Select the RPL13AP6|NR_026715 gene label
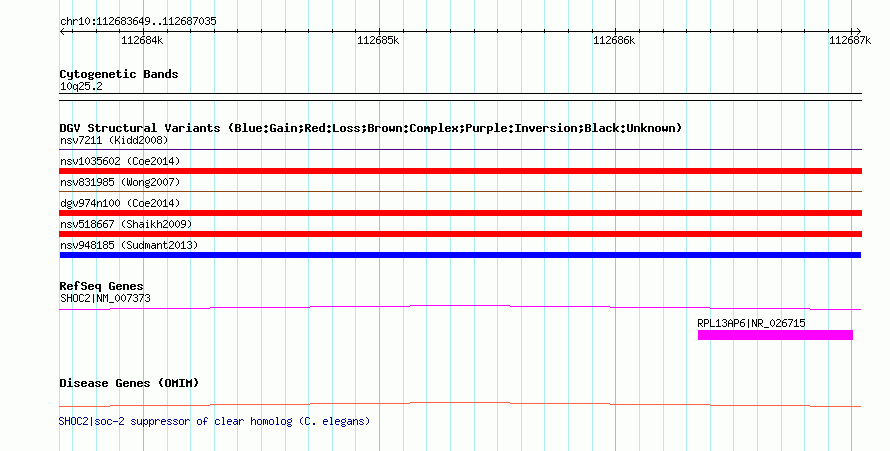Image resolution: width=890 pixels, height=451 pixels. (x=751, y=323)
